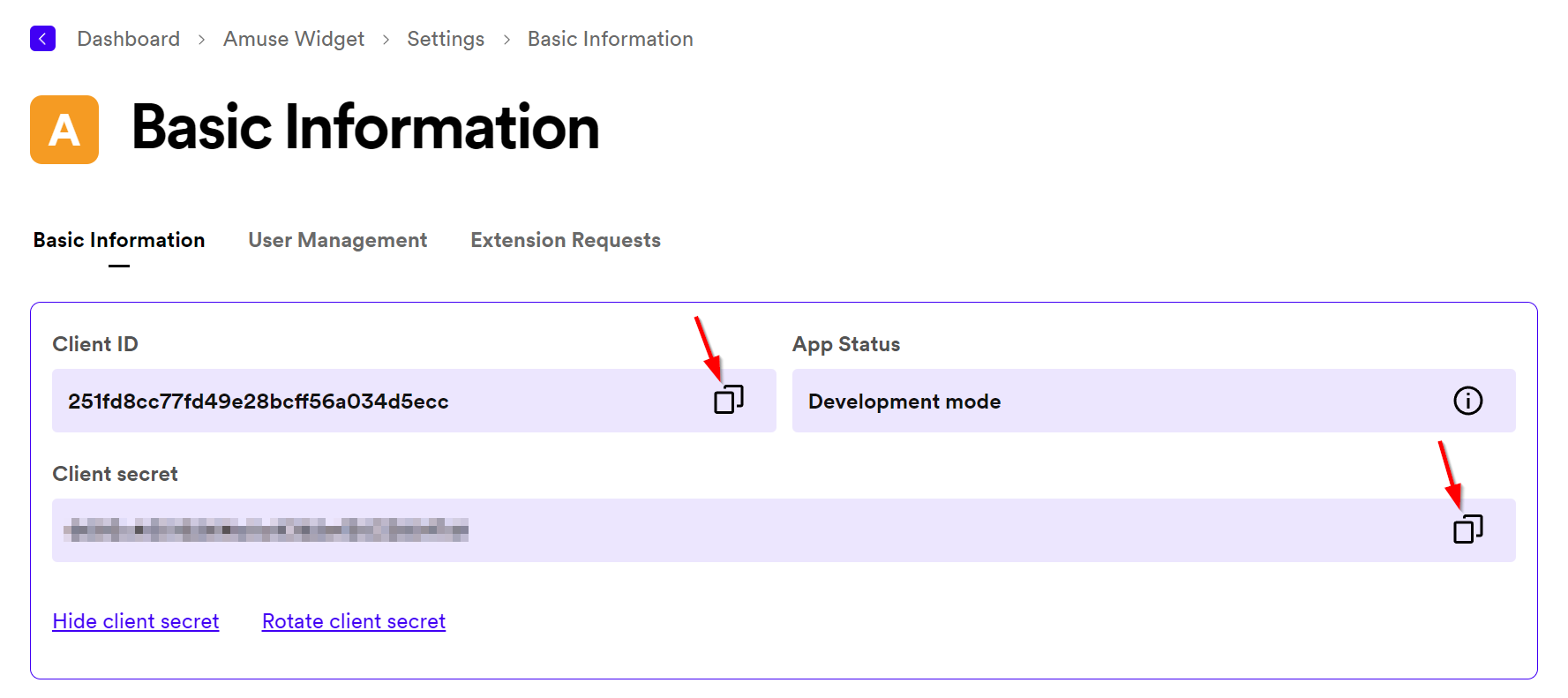
Task: Navigate to Settings breadcrumb
Action: [446, 39]
